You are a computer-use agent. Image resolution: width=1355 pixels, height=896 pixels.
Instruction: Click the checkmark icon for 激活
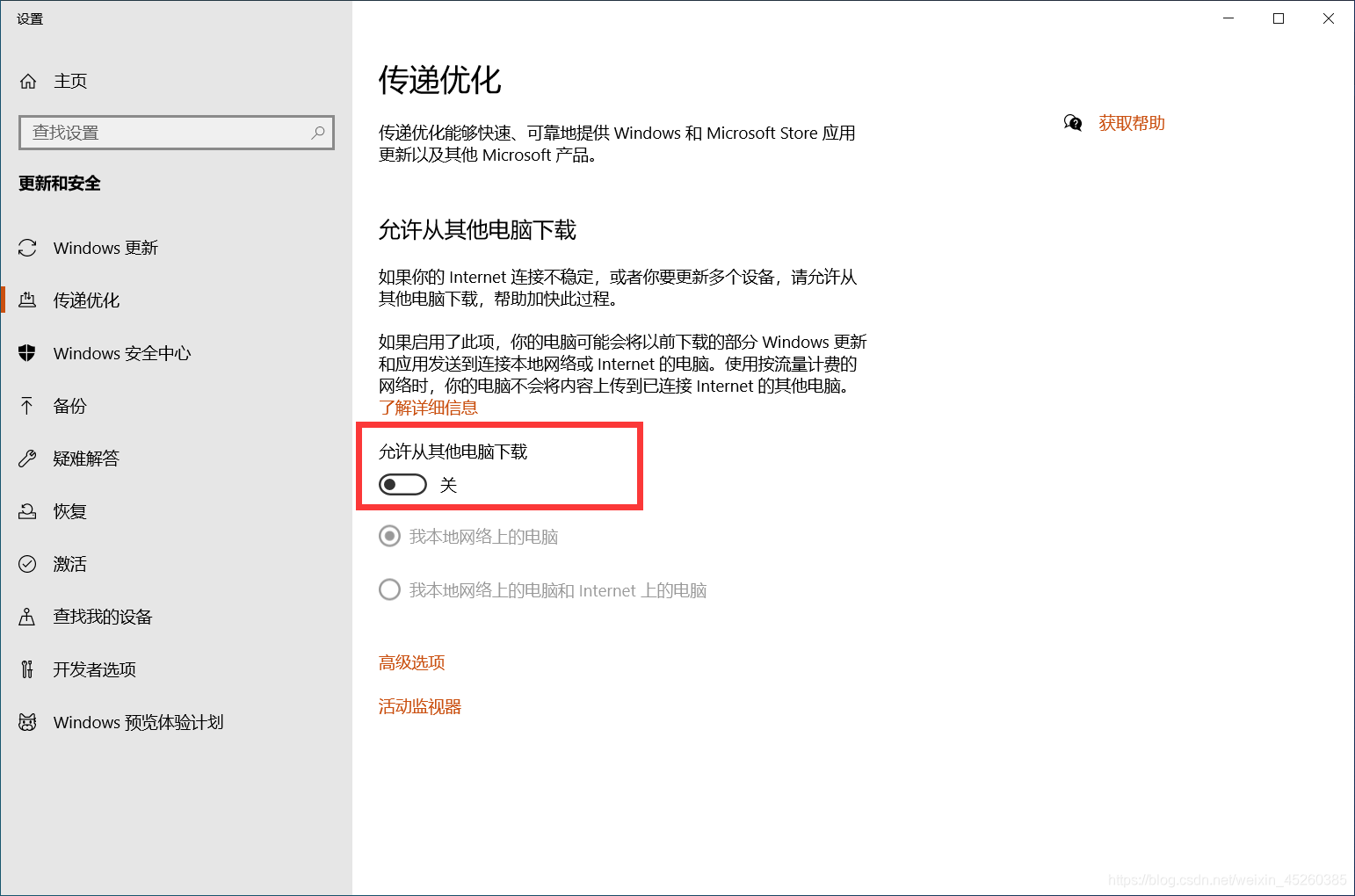27,564
